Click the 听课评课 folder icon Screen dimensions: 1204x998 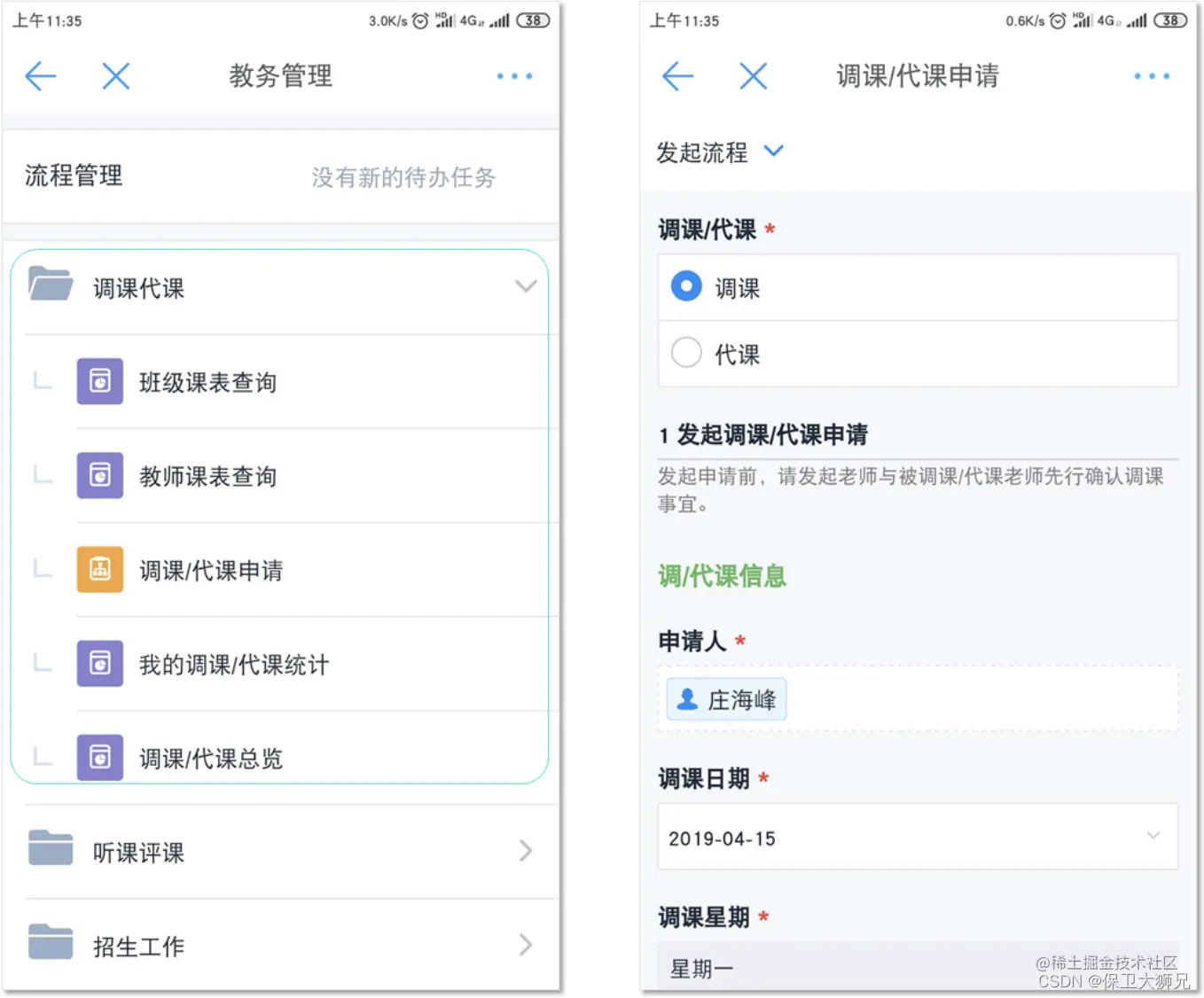coord(51,850)
